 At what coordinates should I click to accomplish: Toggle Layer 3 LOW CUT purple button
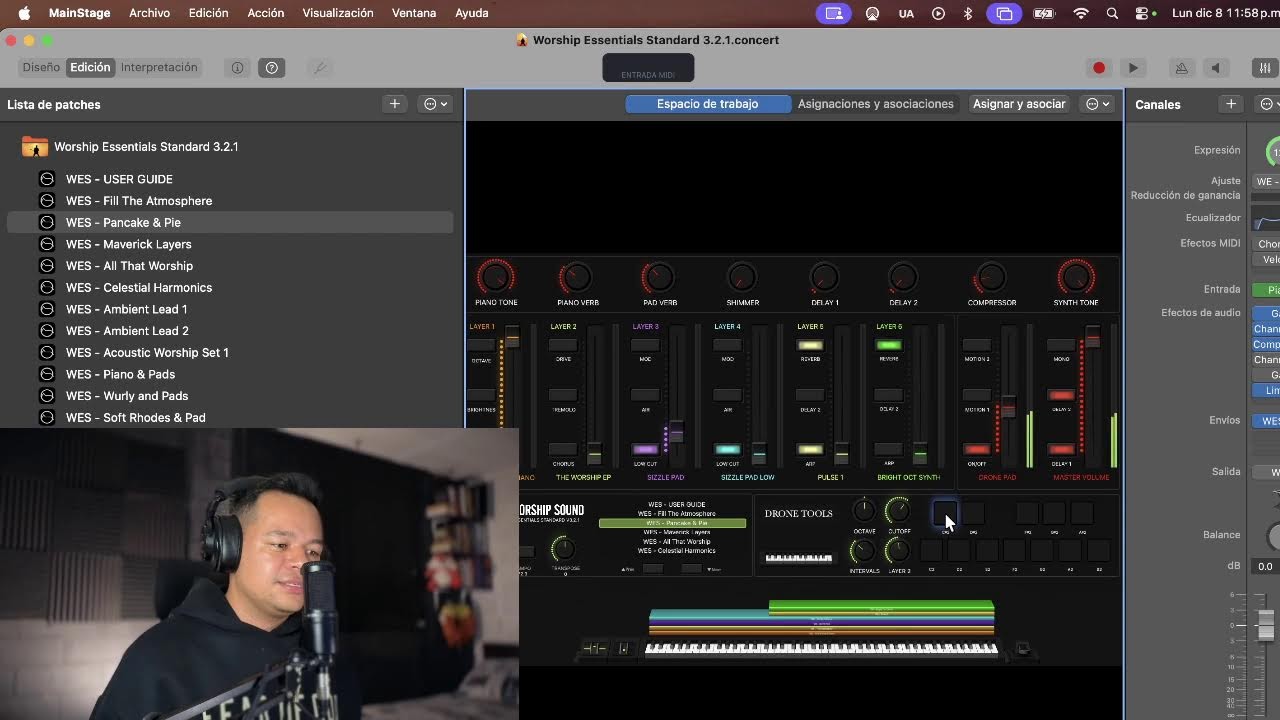pos(645,450)
